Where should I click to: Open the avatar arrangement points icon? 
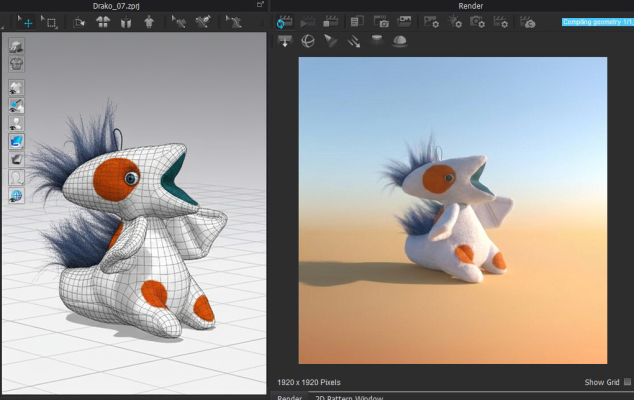(149, 21)
